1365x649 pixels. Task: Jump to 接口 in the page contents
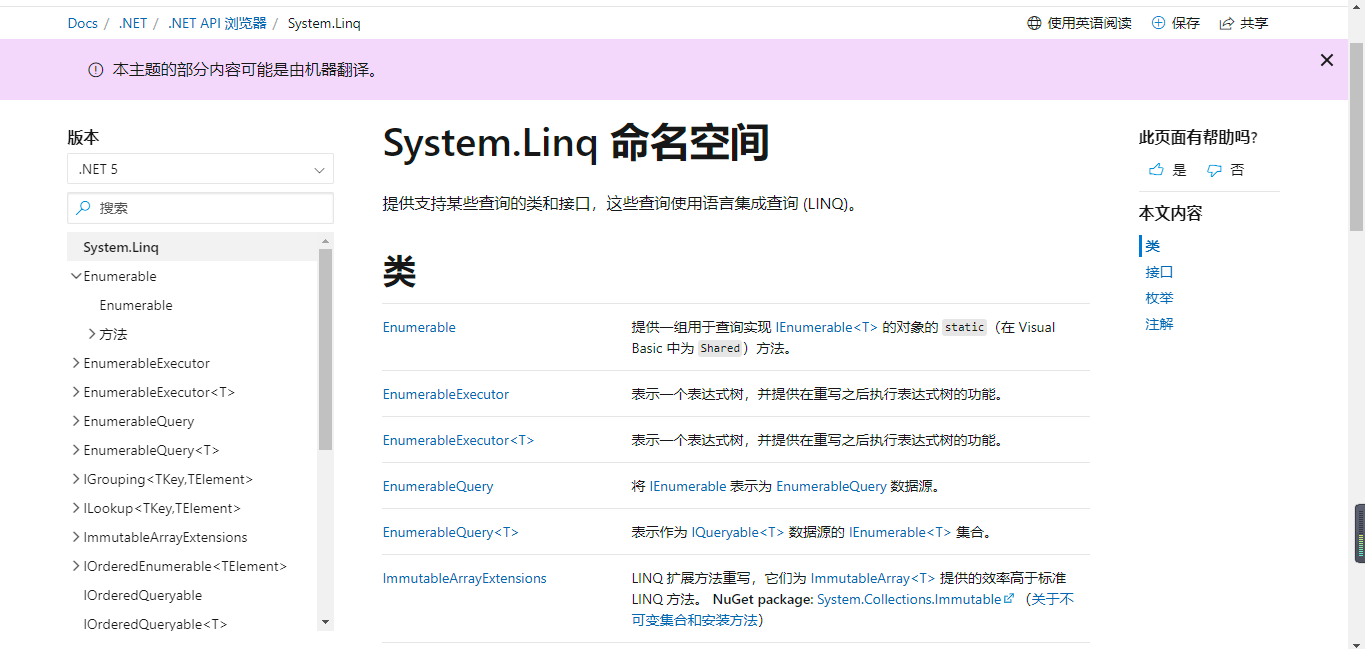point(1158,271)
